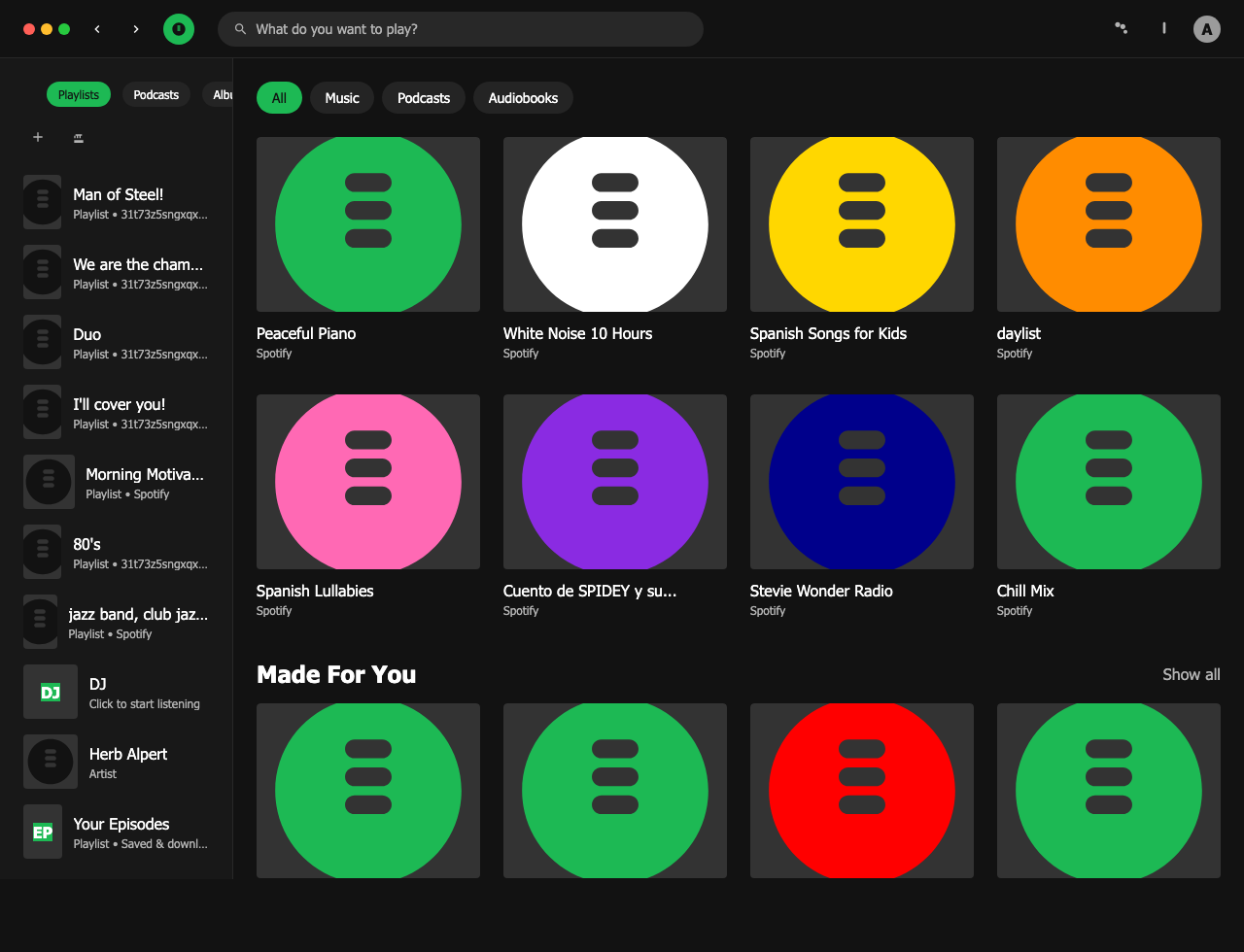
Task: Open Your Episodes EP icon
Action: pyautogui.click(x=43, y=832)
